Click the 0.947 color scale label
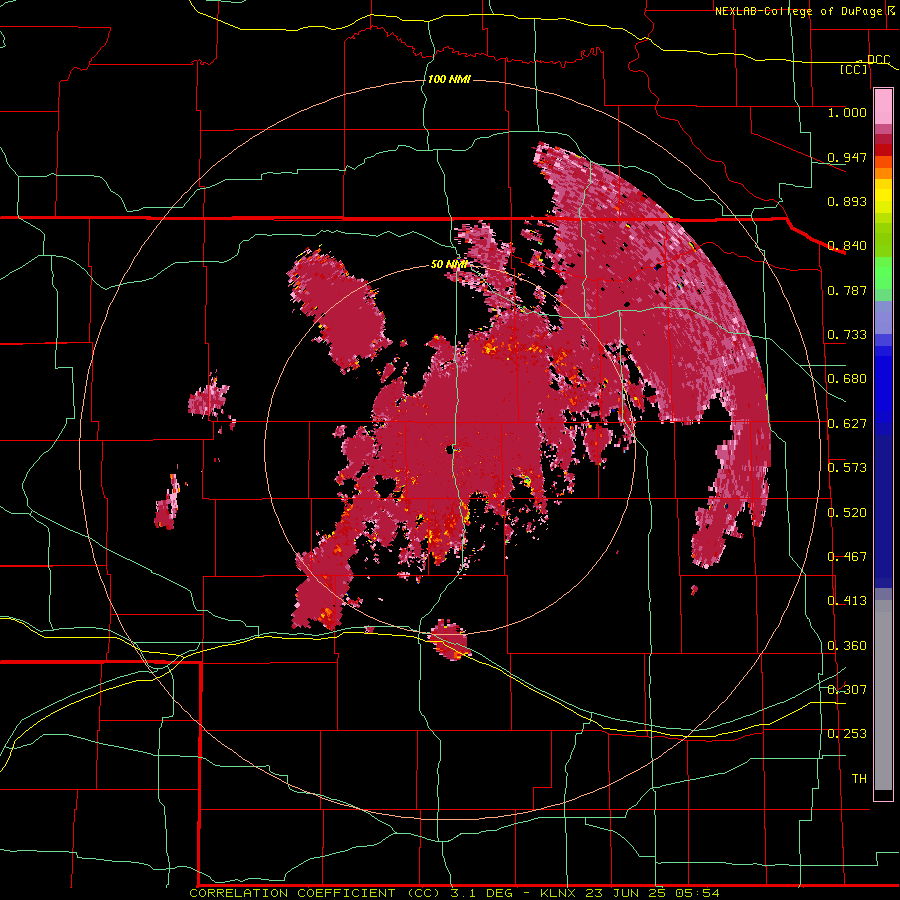 (847, 157)
